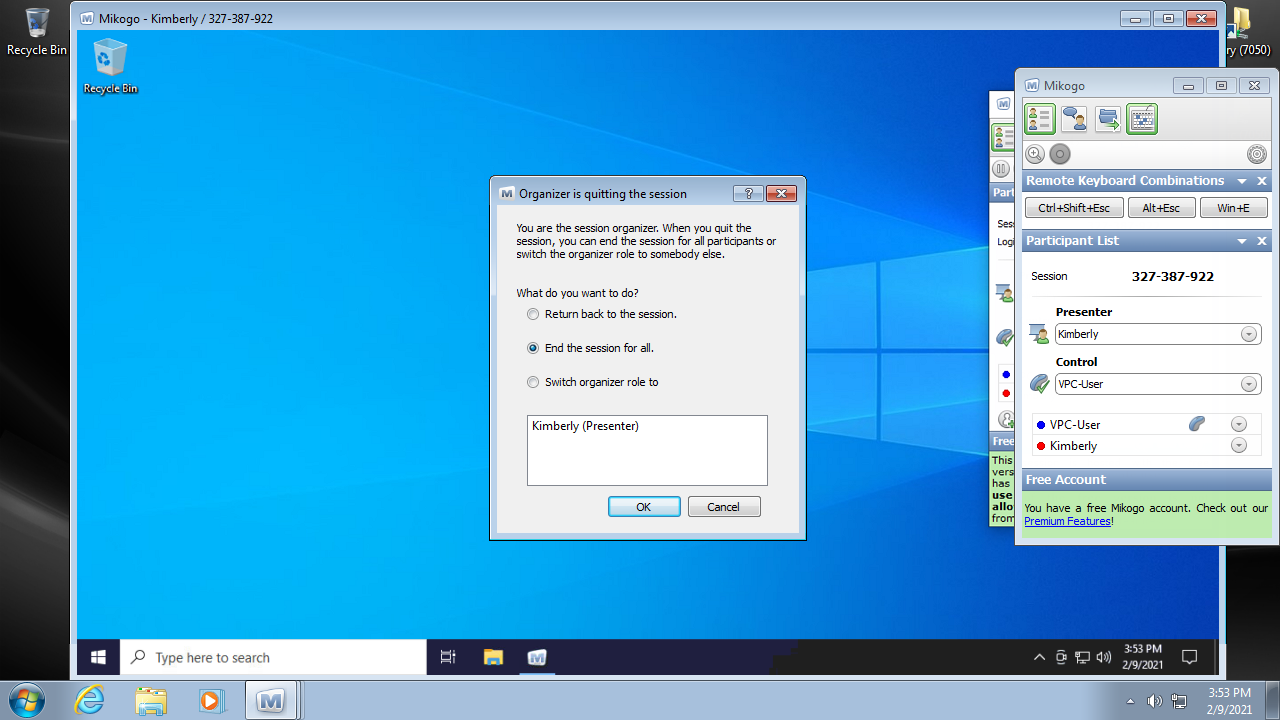The image size is (1280, 720).
Task: Follow the Premium Features link
Action: [1067, 521]
